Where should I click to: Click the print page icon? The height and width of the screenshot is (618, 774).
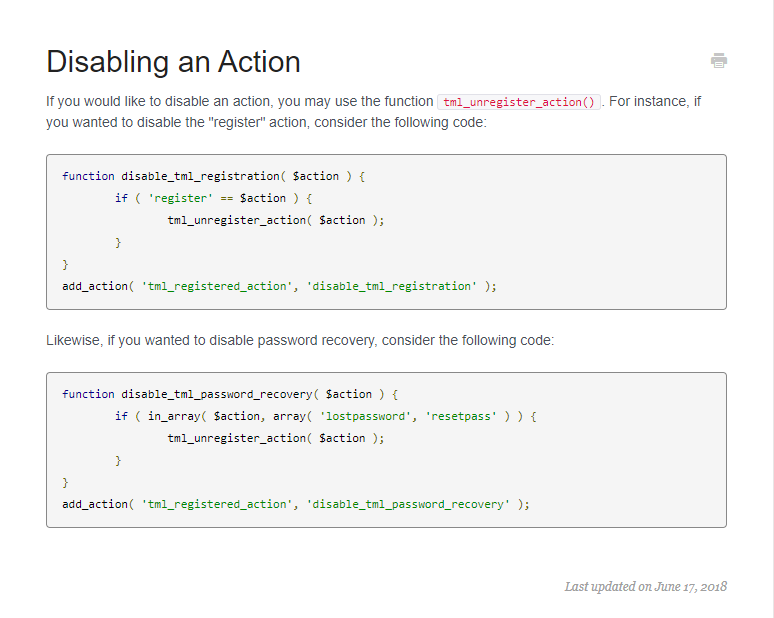tap(719, 61)
